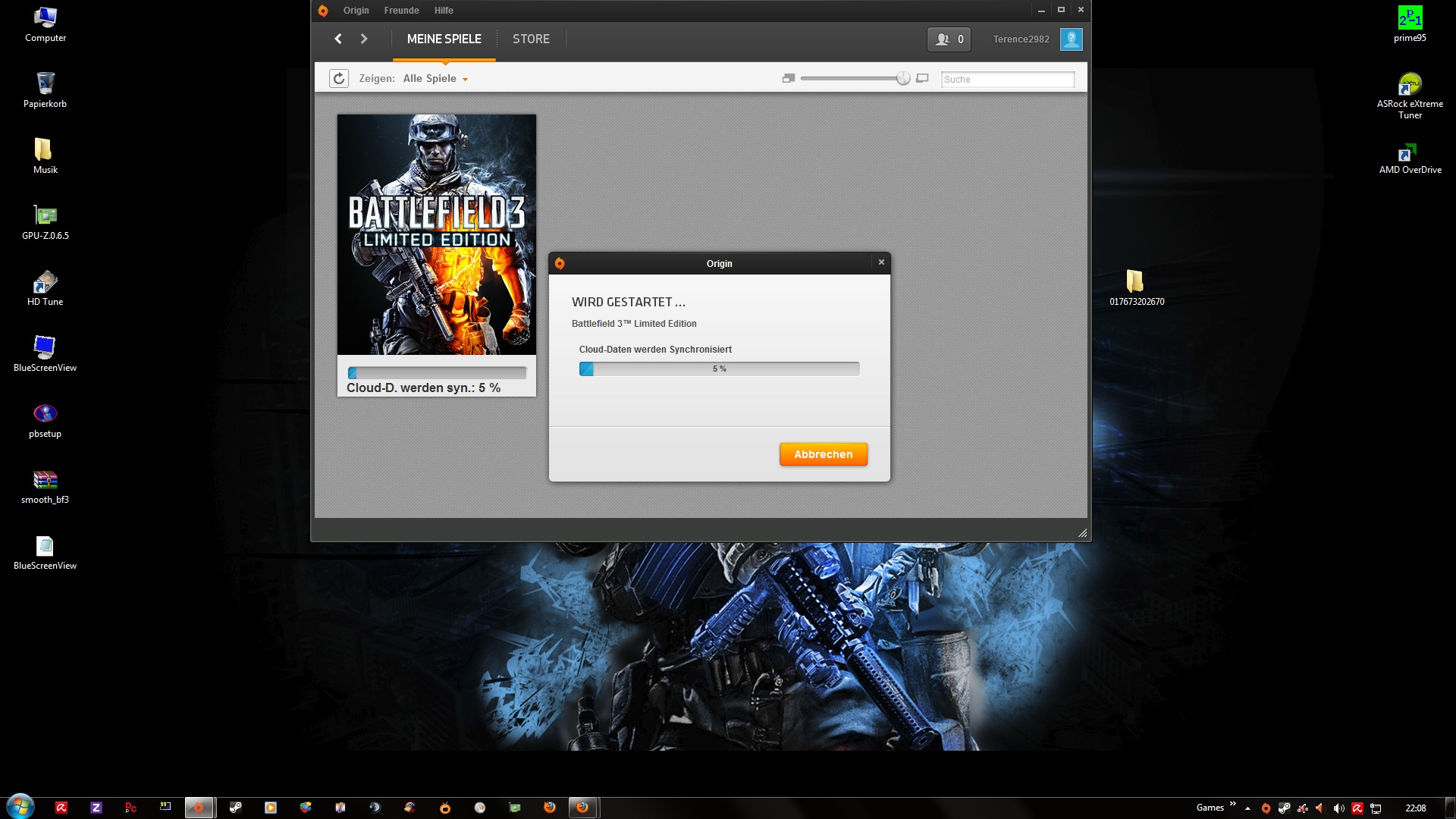Switch to the MEINE SPIELE tab
The width and height of the screenshot is (1456, 819).
pos(444,39)
